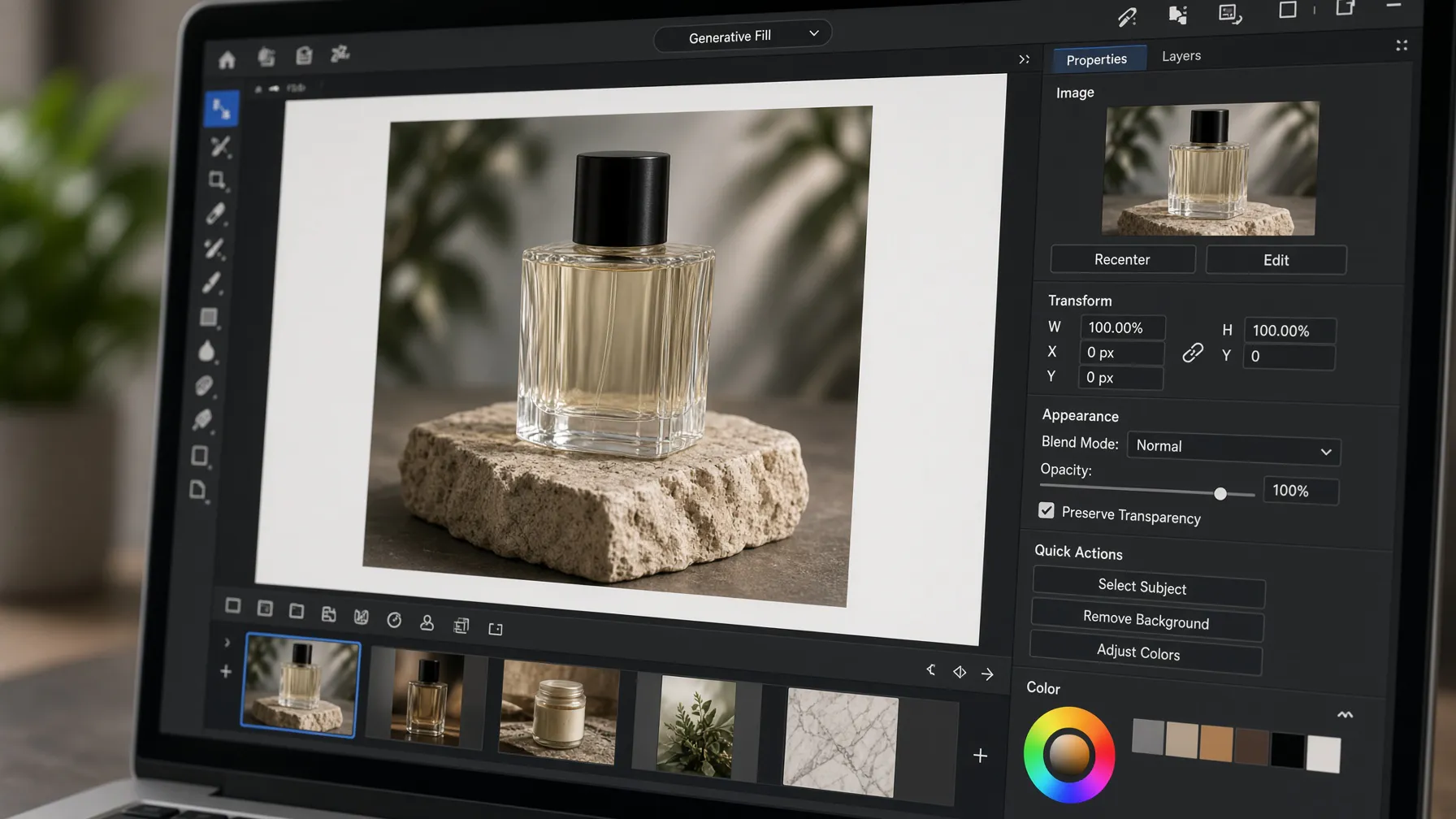The height and width of the screenshot is (819, 1456).
Task: Select the Blur droplet tool
Action: [x=206, y=351]
